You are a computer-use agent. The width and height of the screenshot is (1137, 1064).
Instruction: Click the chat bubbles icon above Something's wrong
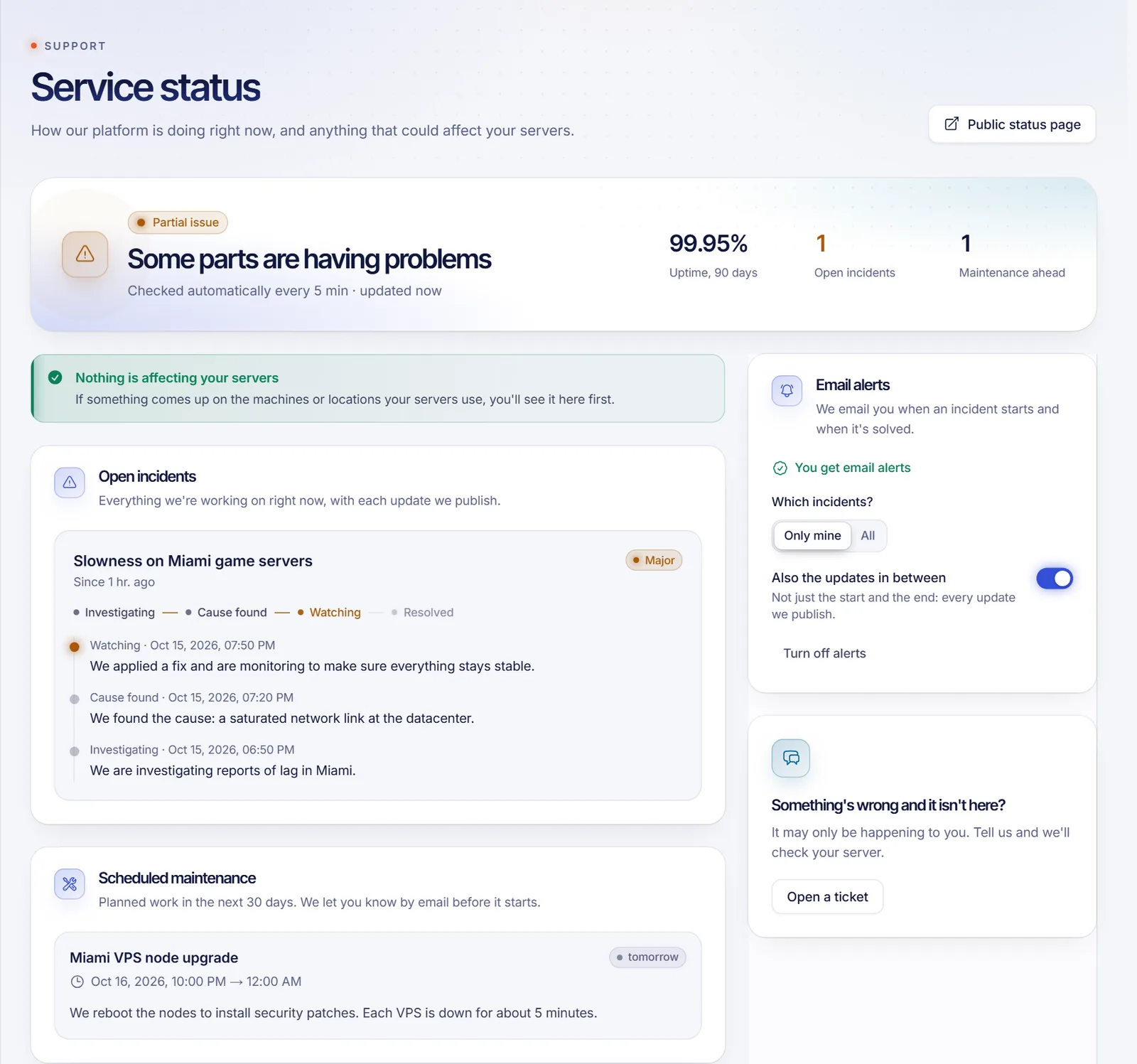pos(791,758)
